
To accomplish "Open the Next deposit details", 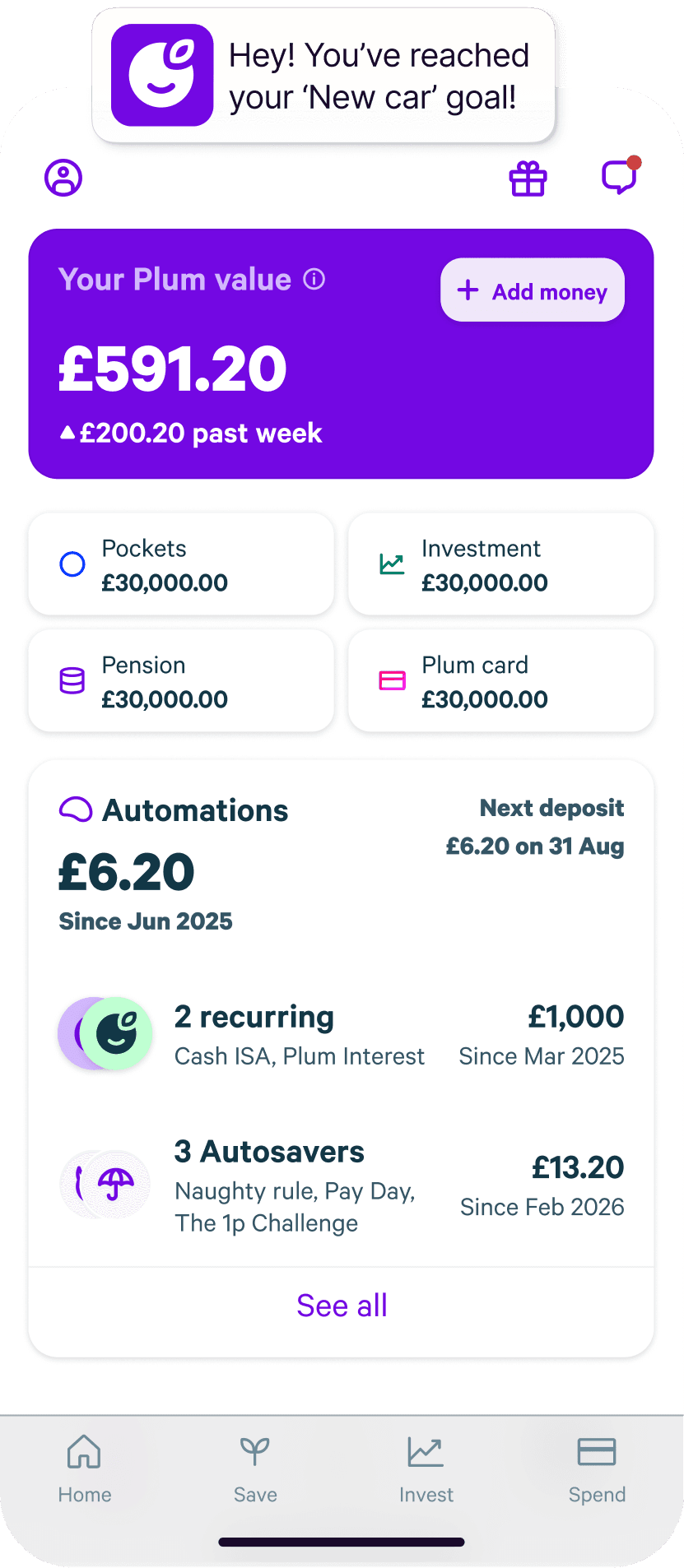I will (x=534, y=827).
